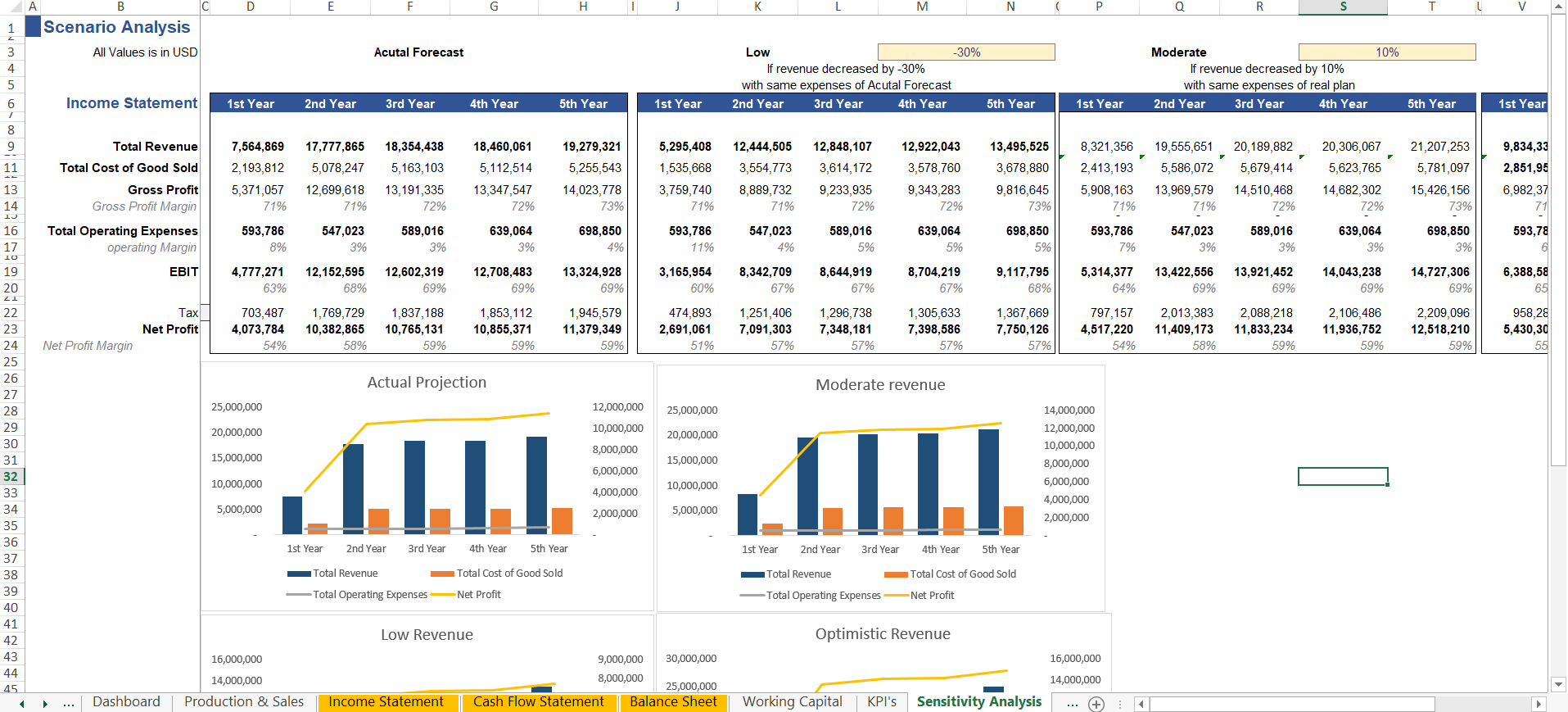
Task: Show more sheets via right ellipsis
Action: click(1072, 703)
